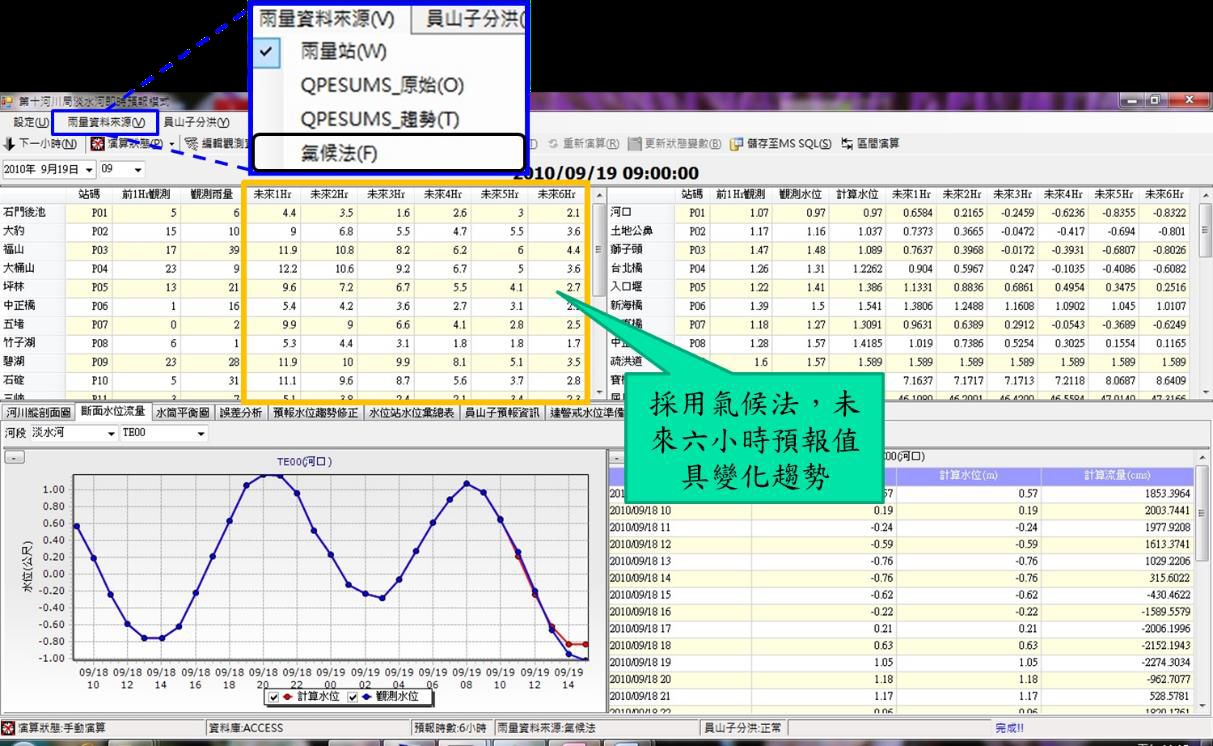Open the date picker showing 2010年 9月19日
The image size is (1213, 746).
point(89,170)
